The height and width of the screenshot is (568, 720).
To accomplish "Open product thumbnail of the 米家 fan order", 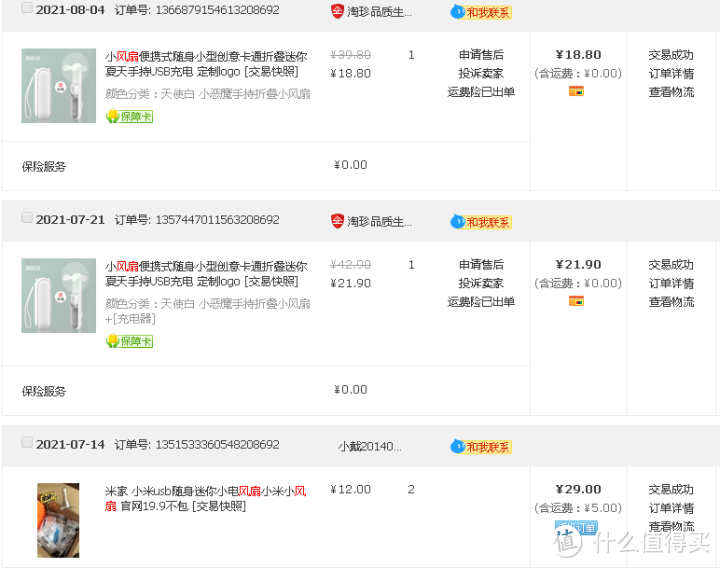I will point(58,520).
